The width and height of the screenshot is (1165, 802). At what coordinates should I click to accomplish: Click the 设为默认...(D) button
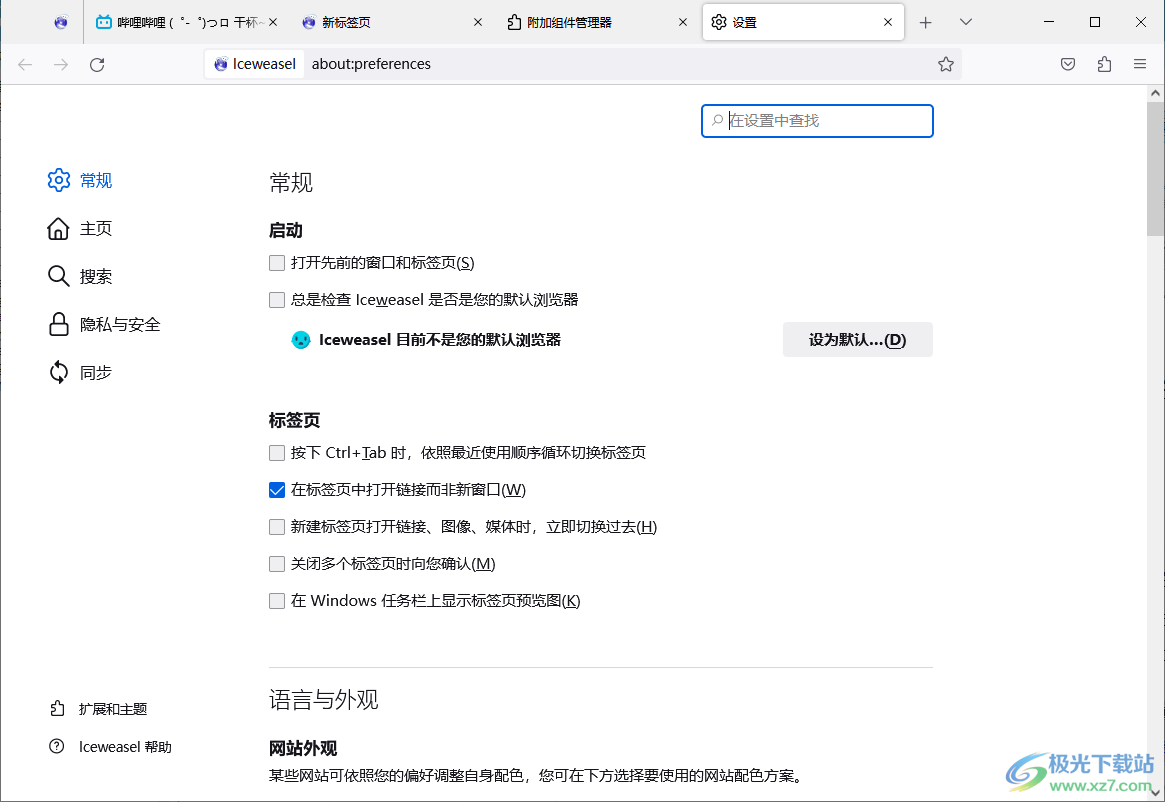(x=857, y=340)
